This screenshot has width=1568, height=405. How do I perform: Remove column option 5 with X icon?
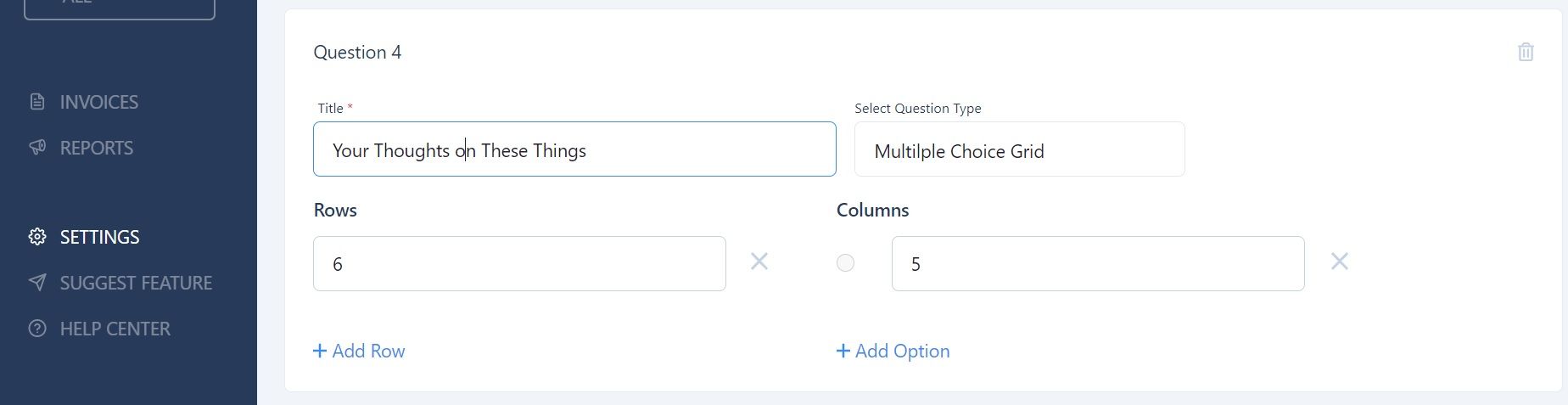(1340, 262)
